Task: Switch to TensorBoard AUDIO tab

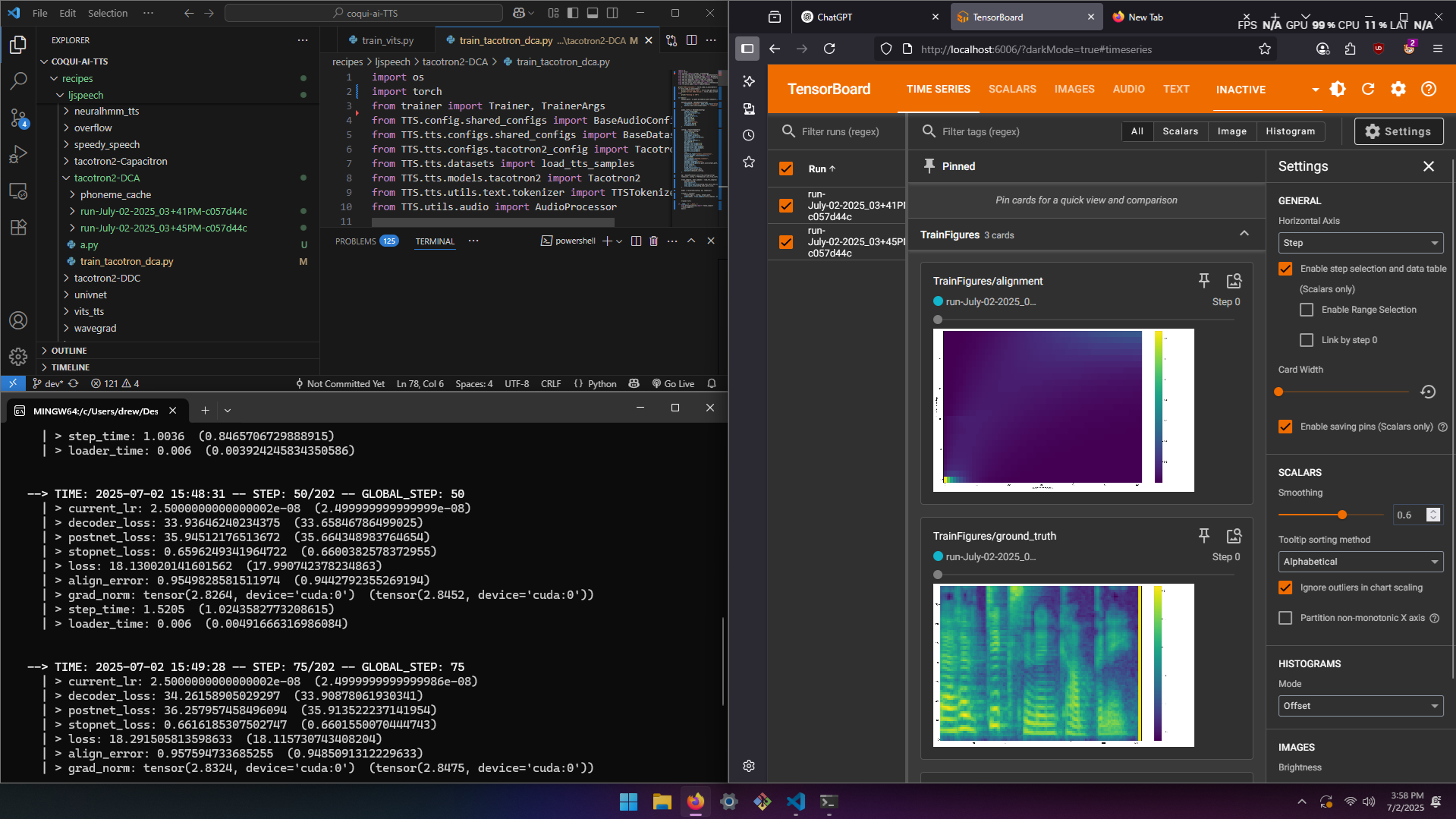Action: [x=1129, y=89]
